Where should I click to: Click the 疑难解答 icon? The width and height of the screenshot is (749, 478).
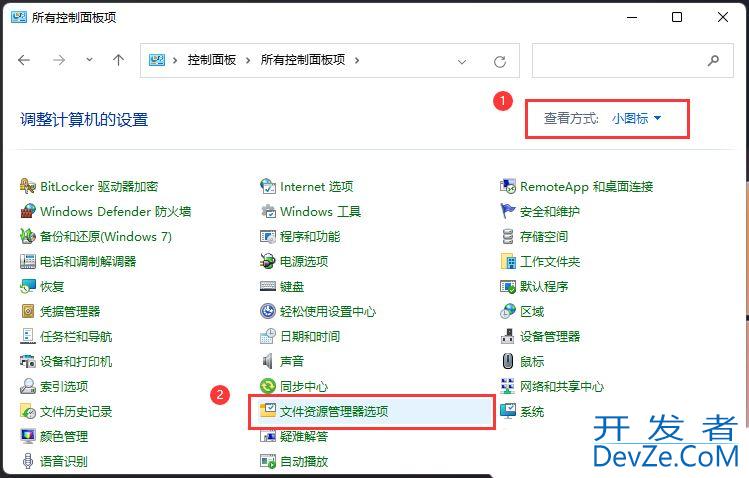(268, 436)
